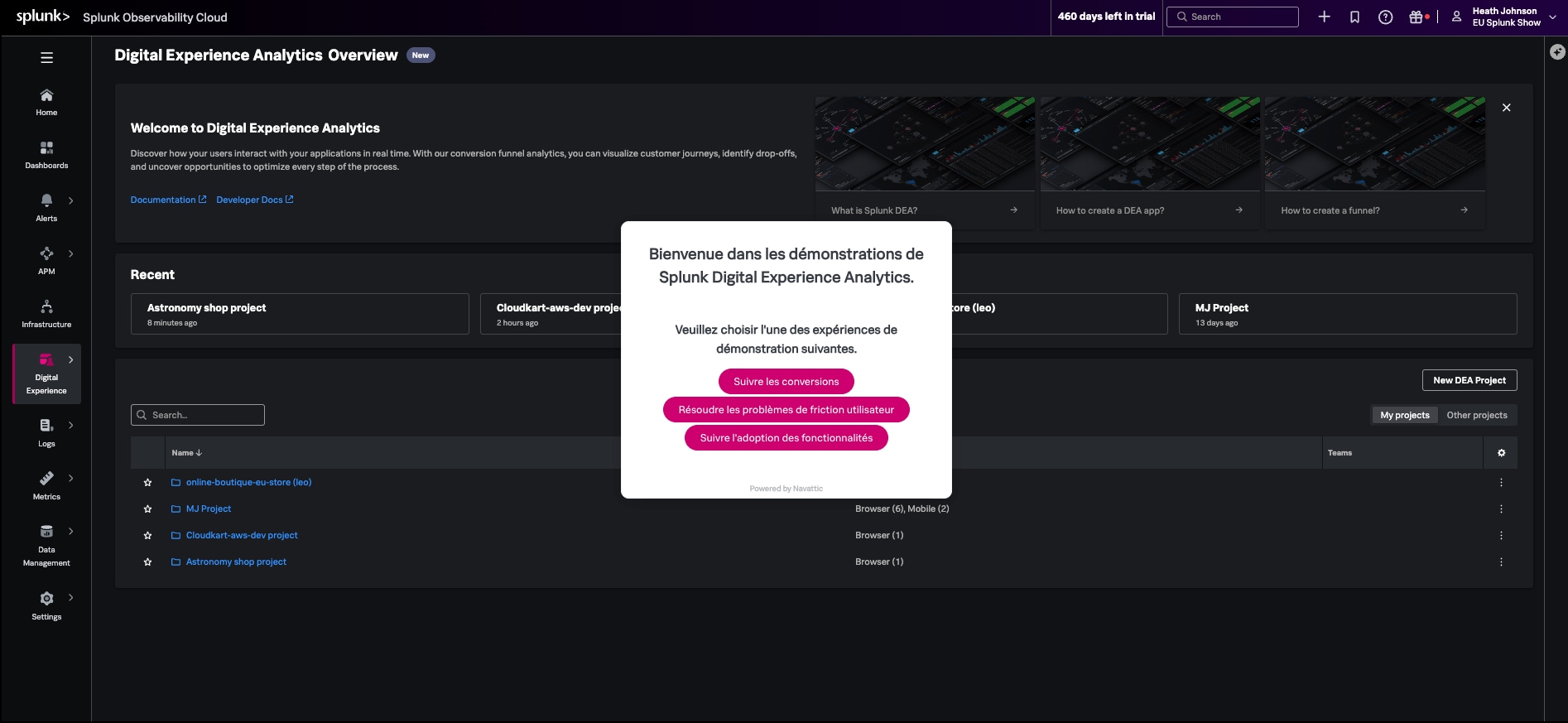Open APM section in sidebar
The width and height of the screenshot is (1568, 723).
pyautogui.click(x=46, y=261)
